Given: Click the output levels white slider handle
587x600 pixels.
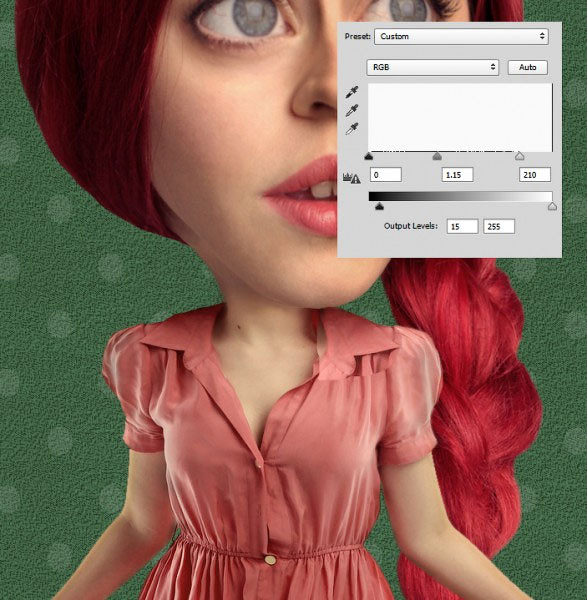Looking at the screenshot, I should (x=552, y=207).
